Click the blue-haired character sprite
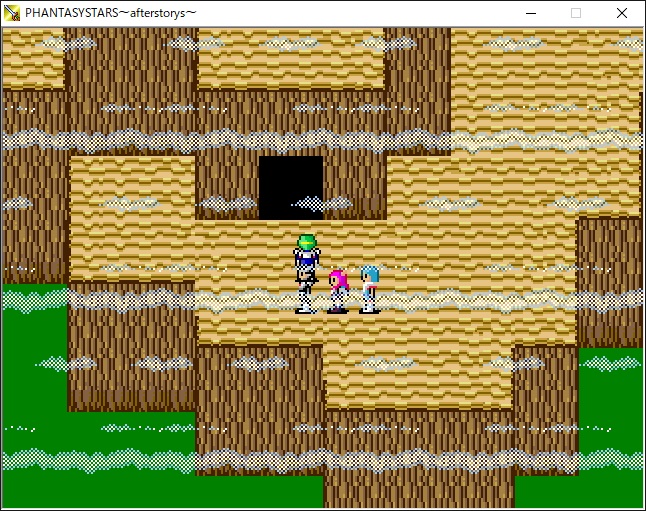The height and width of the screenshot is (511, 646). click(370, 288)
